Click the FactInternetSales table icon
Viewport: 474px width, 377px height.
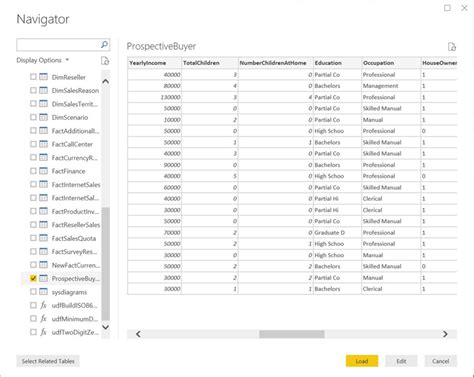point(43,184)
